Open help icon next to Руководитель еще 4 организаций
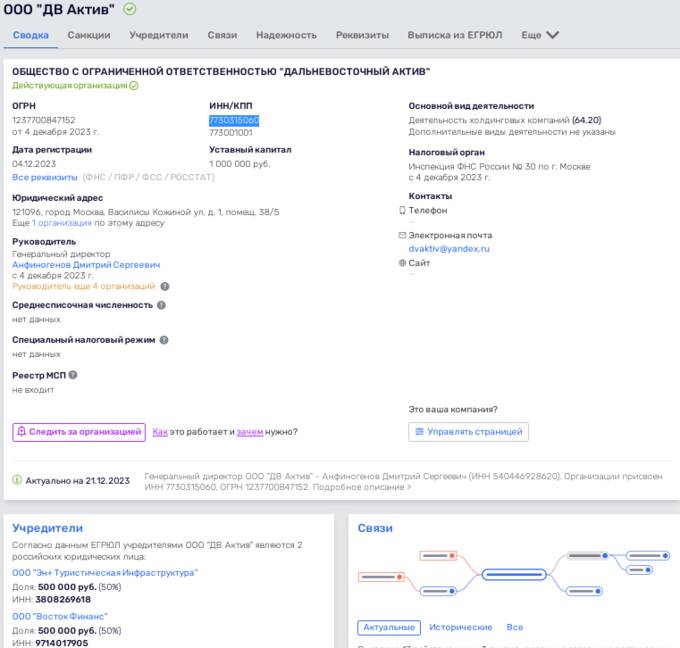 [x=165, y=286]
